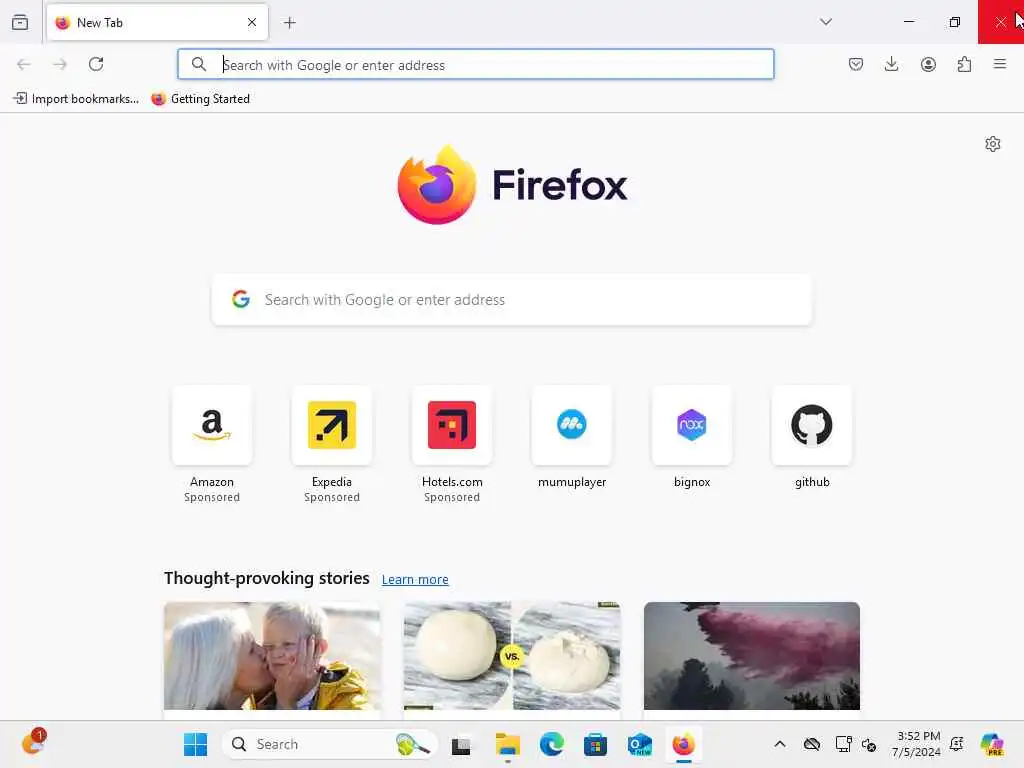
Task: Open File Explorer from the taskbar
Action: 507,744
